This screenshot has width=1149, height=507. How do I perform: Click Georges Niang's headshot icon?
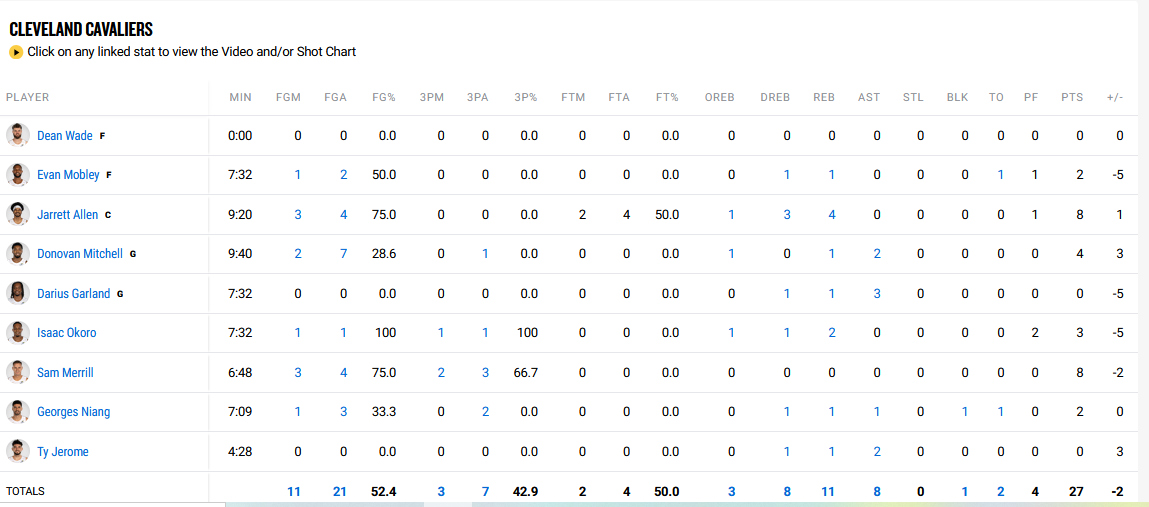18,412
